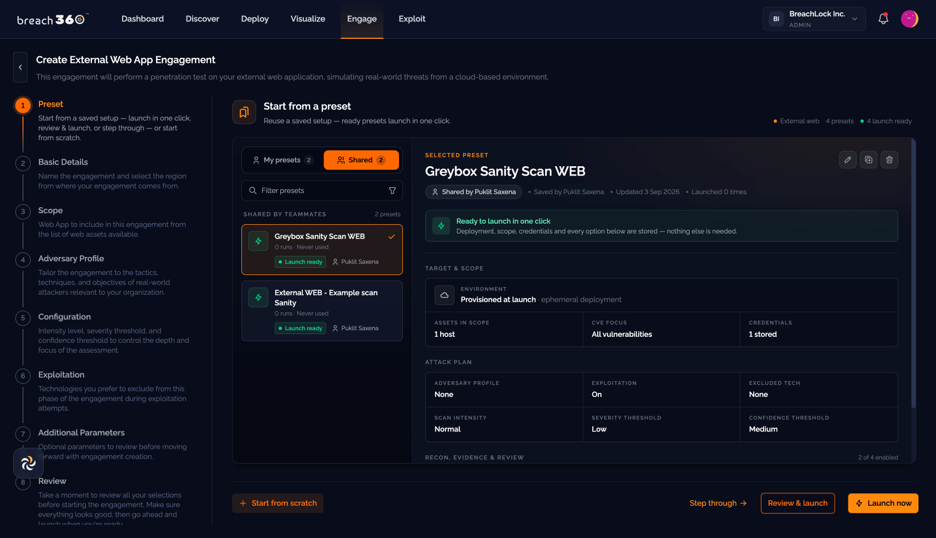Click step 2 Basic Details circle
The height and width of the screenshot is (538, 936).
click(23, 163)
